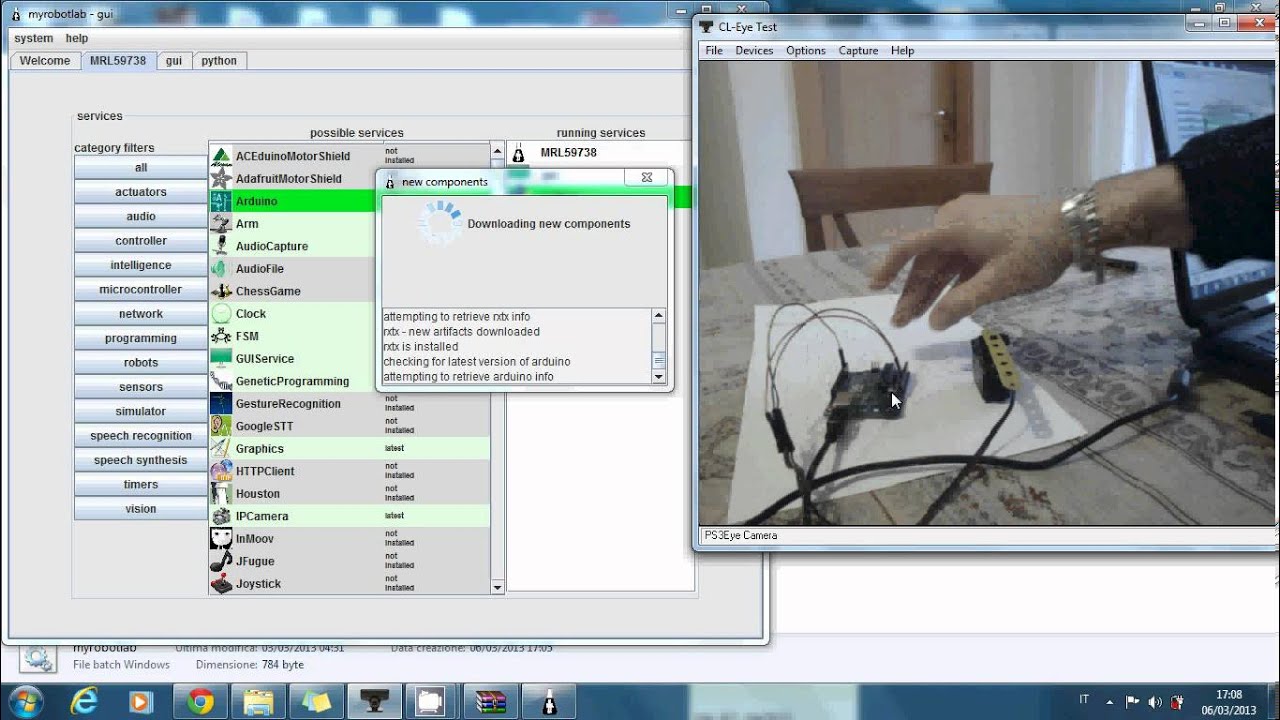
Task: Click the download log scrollbar down arrow
Action: (x=658, y=377)
